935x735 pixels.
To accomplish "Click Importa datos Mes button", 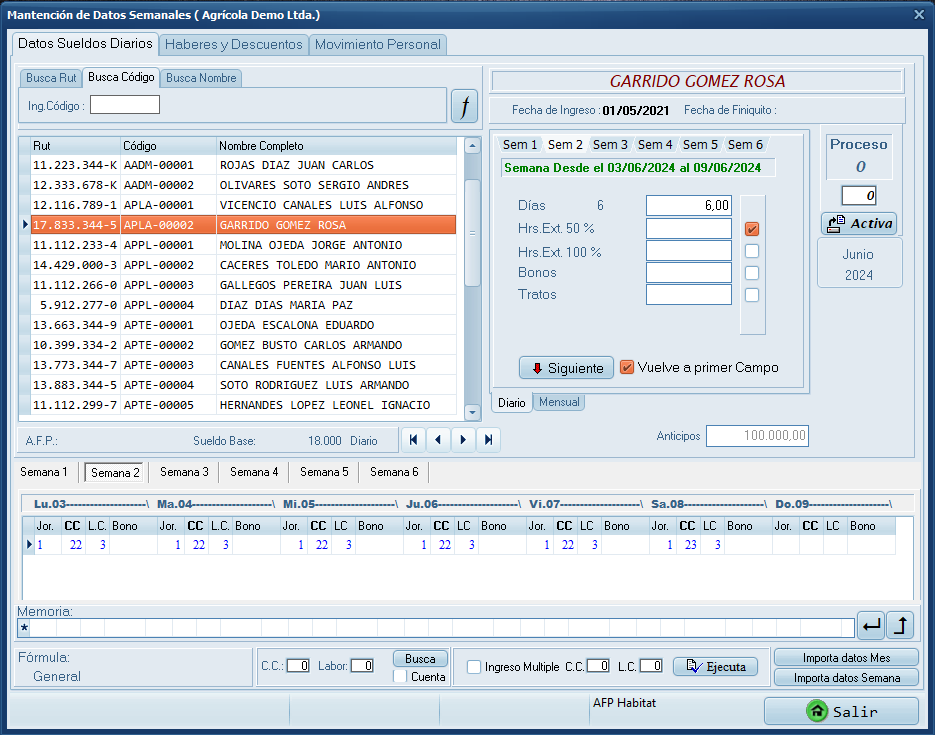I will click(x=846, y=658).
